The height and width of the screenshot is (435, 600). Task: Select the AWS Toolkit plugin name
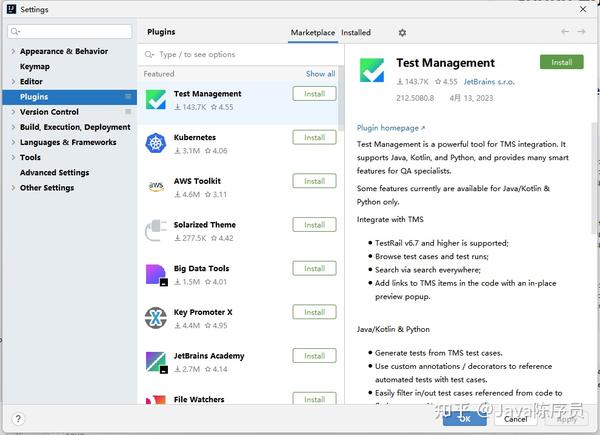[x=197, y=181]
